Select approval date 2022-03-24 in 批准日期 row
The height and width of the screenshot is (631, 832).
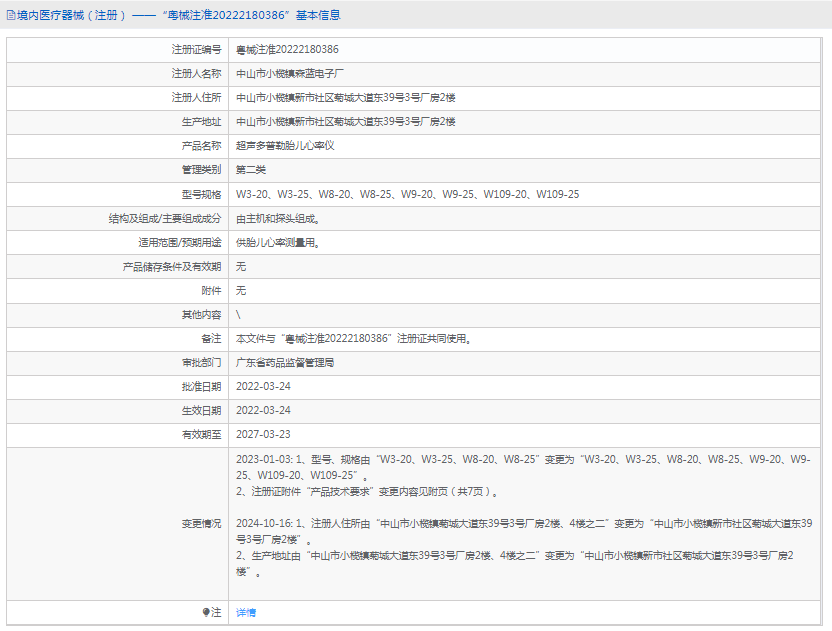tap(263, 386)
